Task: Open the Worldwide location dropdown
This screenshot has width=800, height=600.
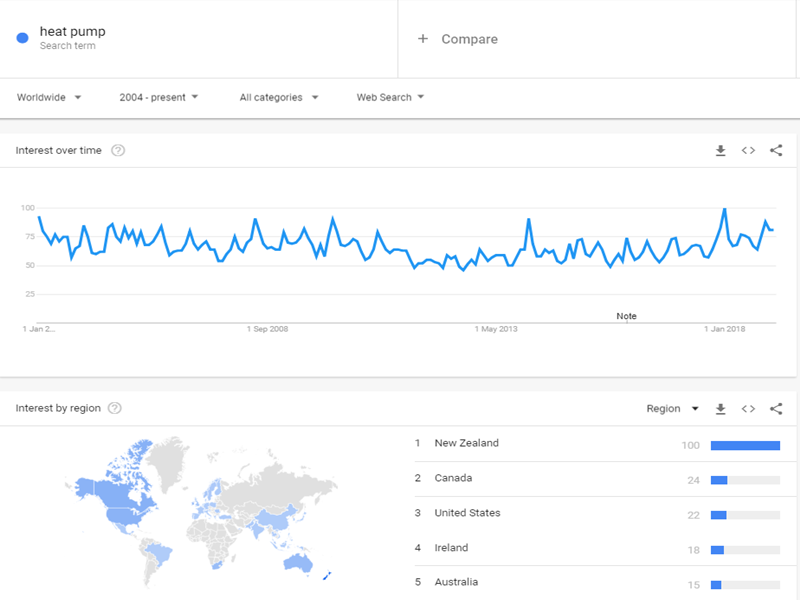Action: point(49,97)
